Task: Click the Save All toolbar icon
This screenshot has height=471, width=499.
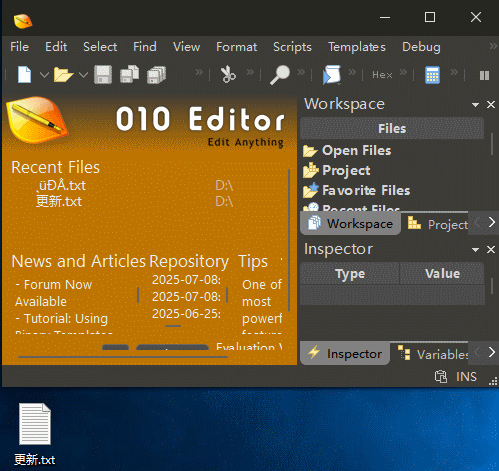Action: coord(156,74)
